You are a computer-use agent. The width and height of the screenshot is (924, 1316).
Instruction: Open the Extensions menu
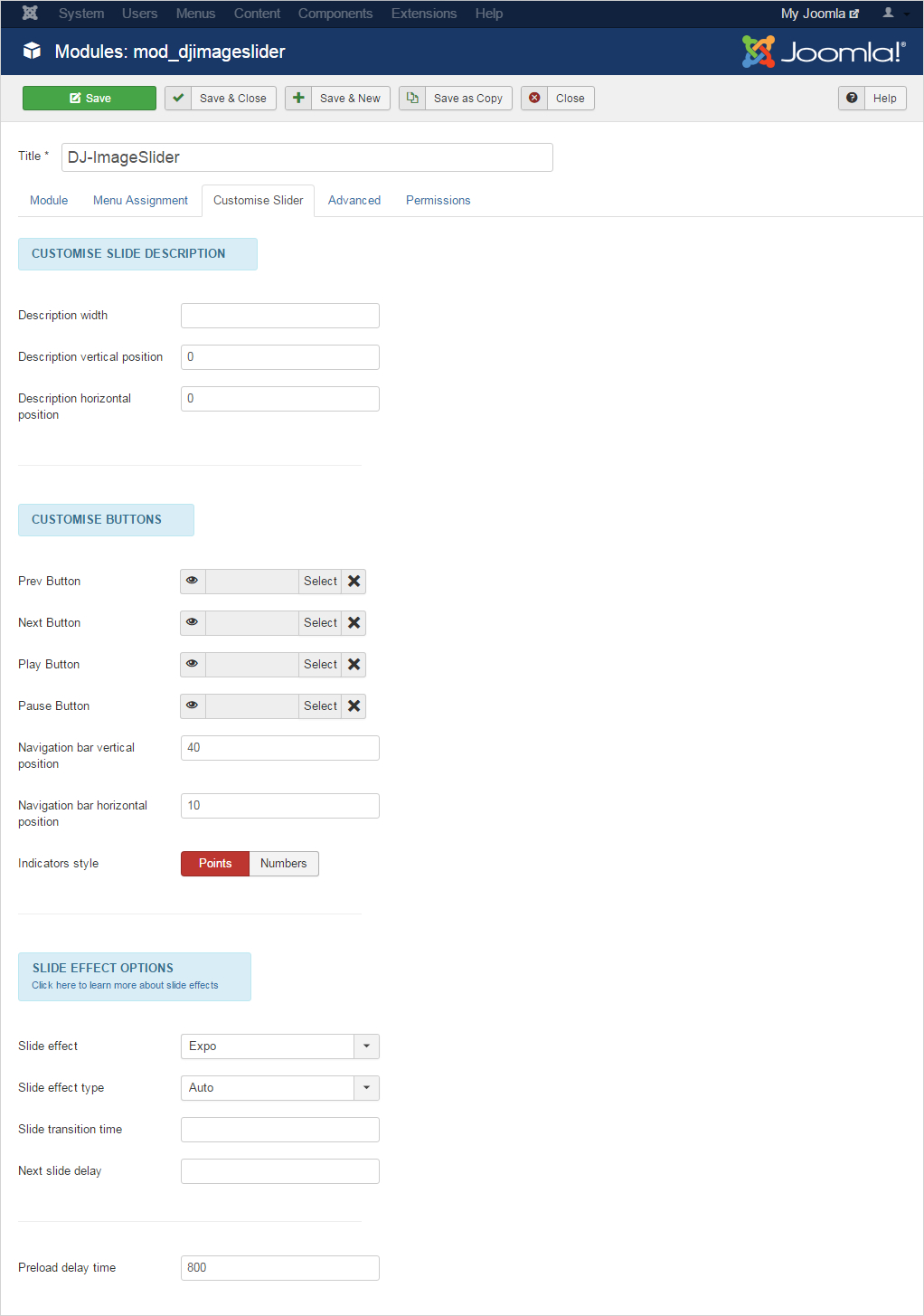coord(423,14)
